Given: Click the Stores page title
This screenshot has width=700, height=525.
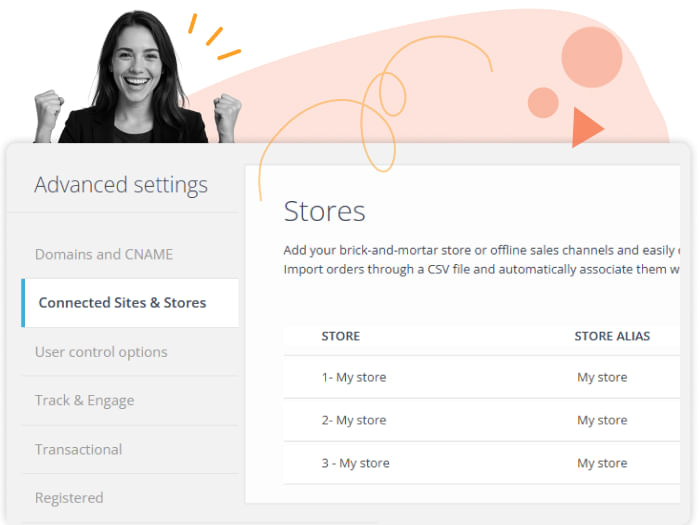Looking at the screenshot, I should pos(324,211).
